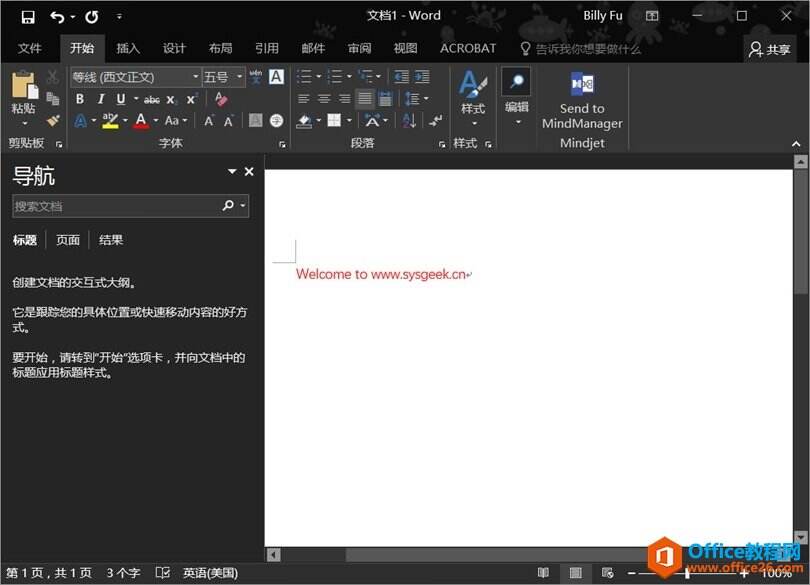Viewport: 810px width, 585px height.
Task: Click the Character Shading icon
Action: (x=256, y=120)
